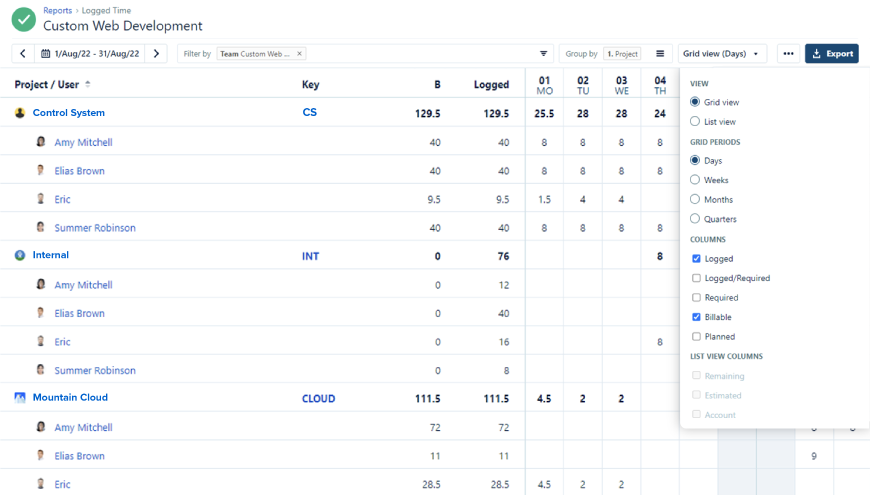Remove the Team Custom Web filter chip
Image resolution: width=870 pixels, height=495 pixels.
click(300, 54)
